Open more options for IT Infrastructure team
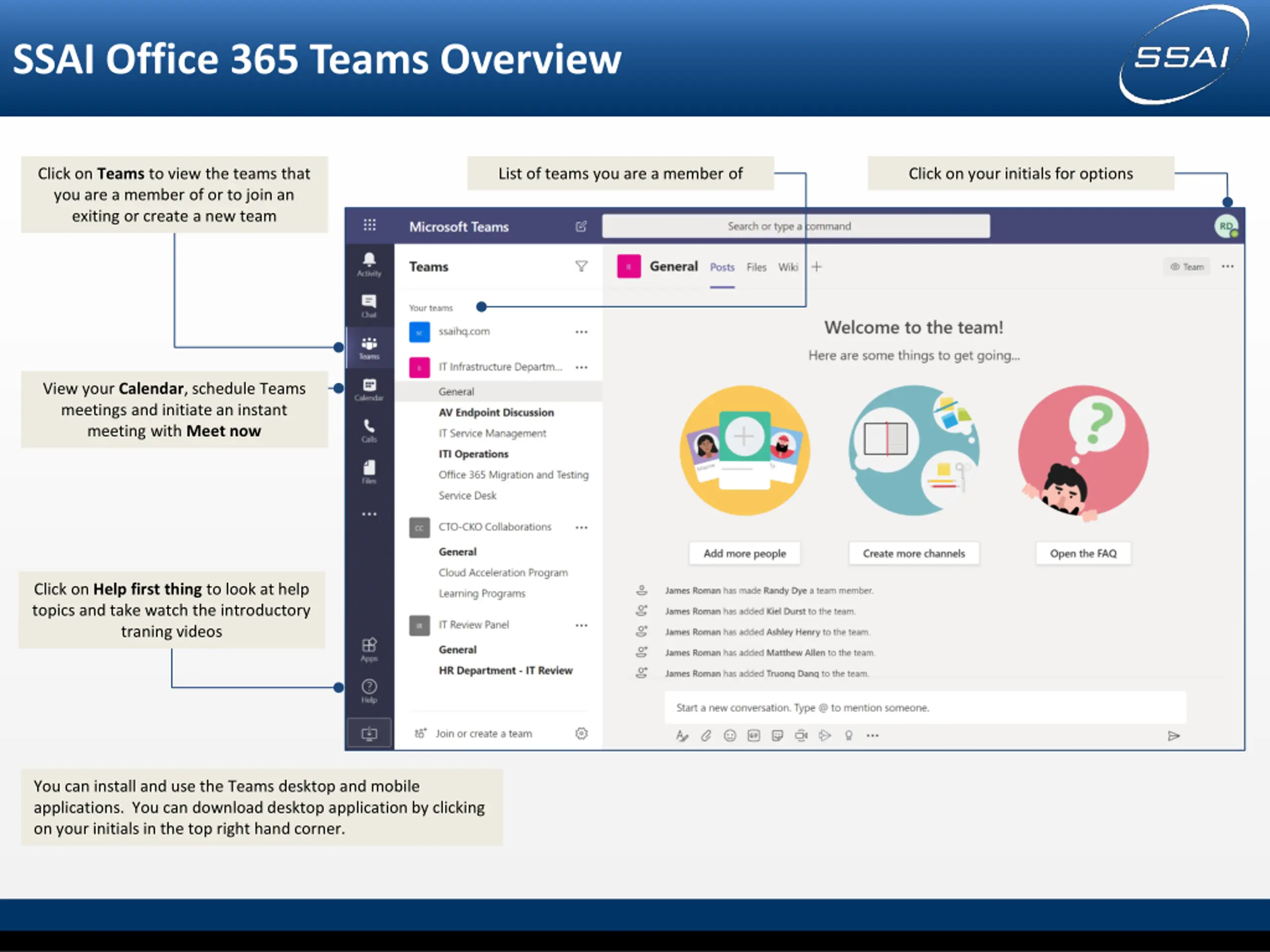This screenshot has height=952, width=1270. click(x=581, y=367)
